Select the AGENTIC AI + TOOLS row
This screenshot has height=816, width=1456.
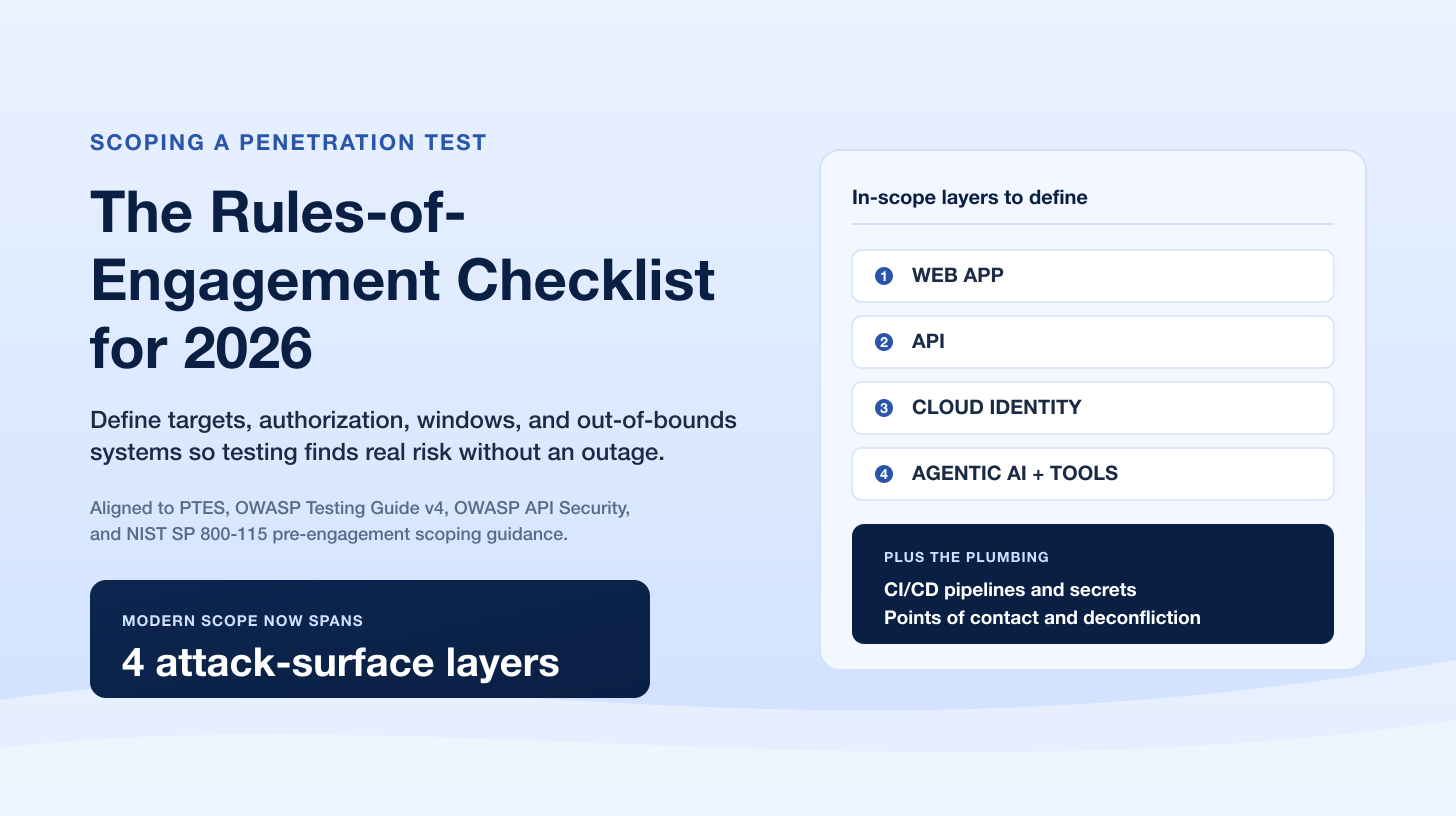click(1093, 474)
